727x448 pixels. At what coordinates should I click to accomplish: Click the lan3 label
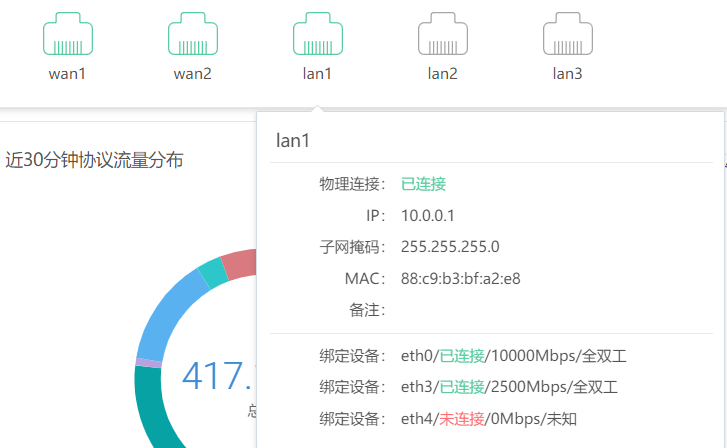(x=568, y=74)
